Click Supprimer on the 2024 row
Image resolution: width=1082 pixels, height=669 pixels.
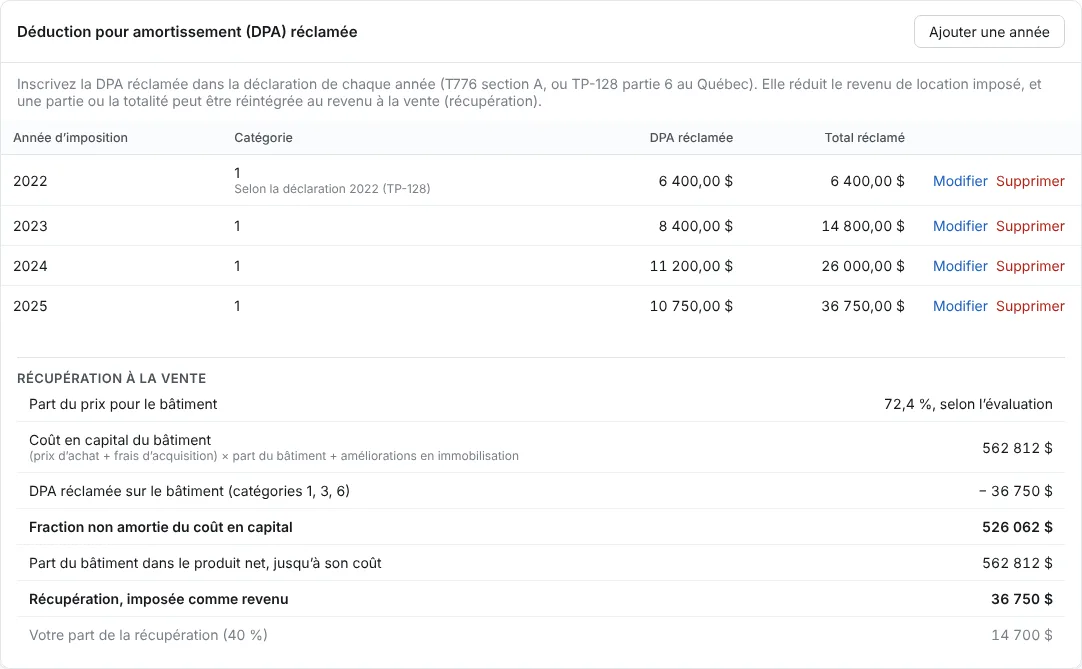click(x=1030, y=266)
